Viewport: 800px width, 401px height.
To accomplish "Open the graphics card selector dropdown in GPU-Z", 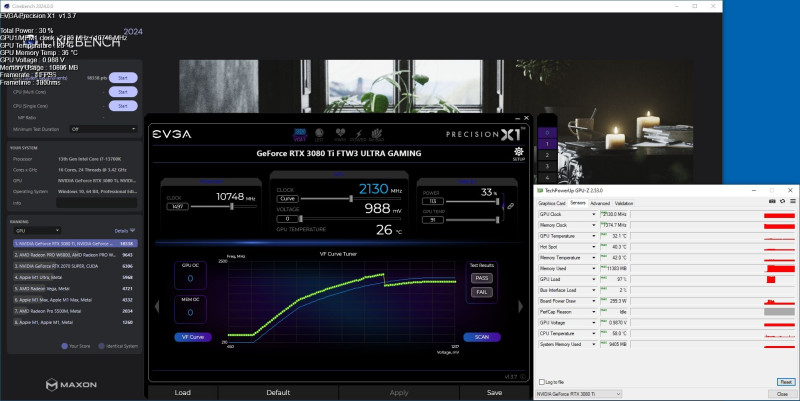I will [x=578, y=394].
